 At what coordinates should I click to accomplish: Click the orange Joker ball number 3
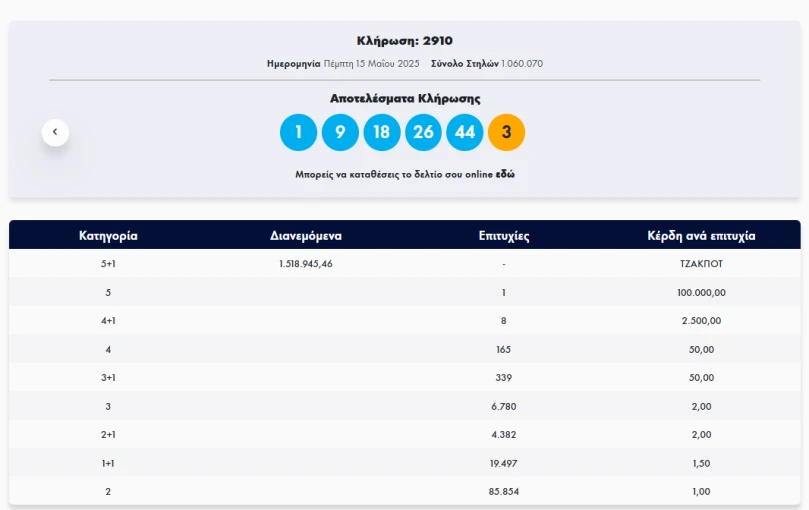point(506,132)
